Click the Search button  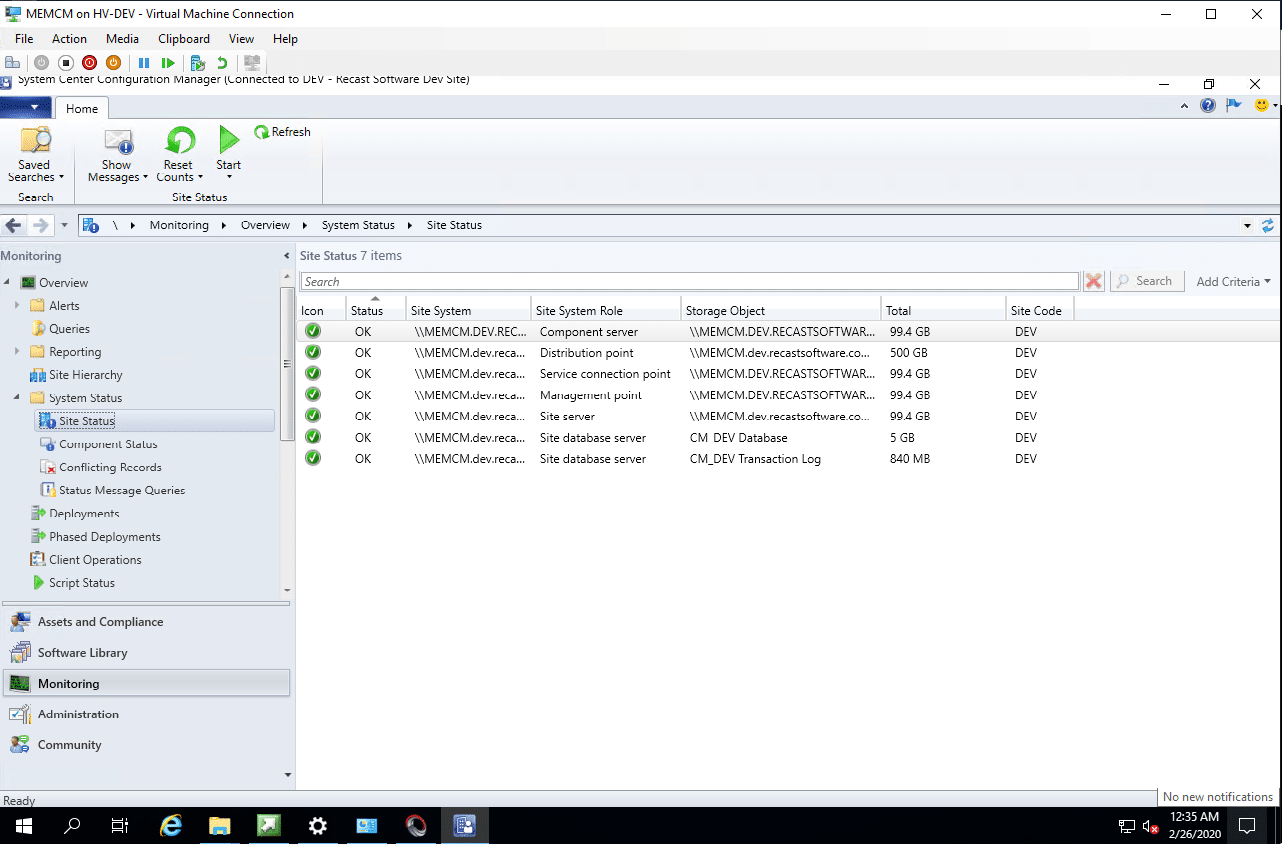click(x=1146, y=281)
